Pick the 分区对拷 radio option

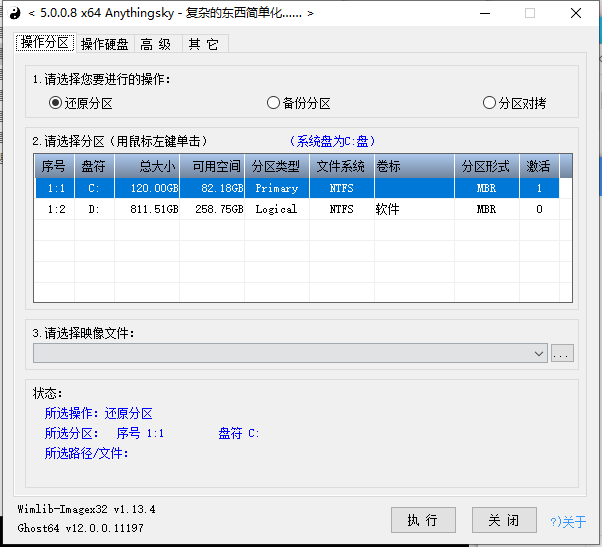514,103
